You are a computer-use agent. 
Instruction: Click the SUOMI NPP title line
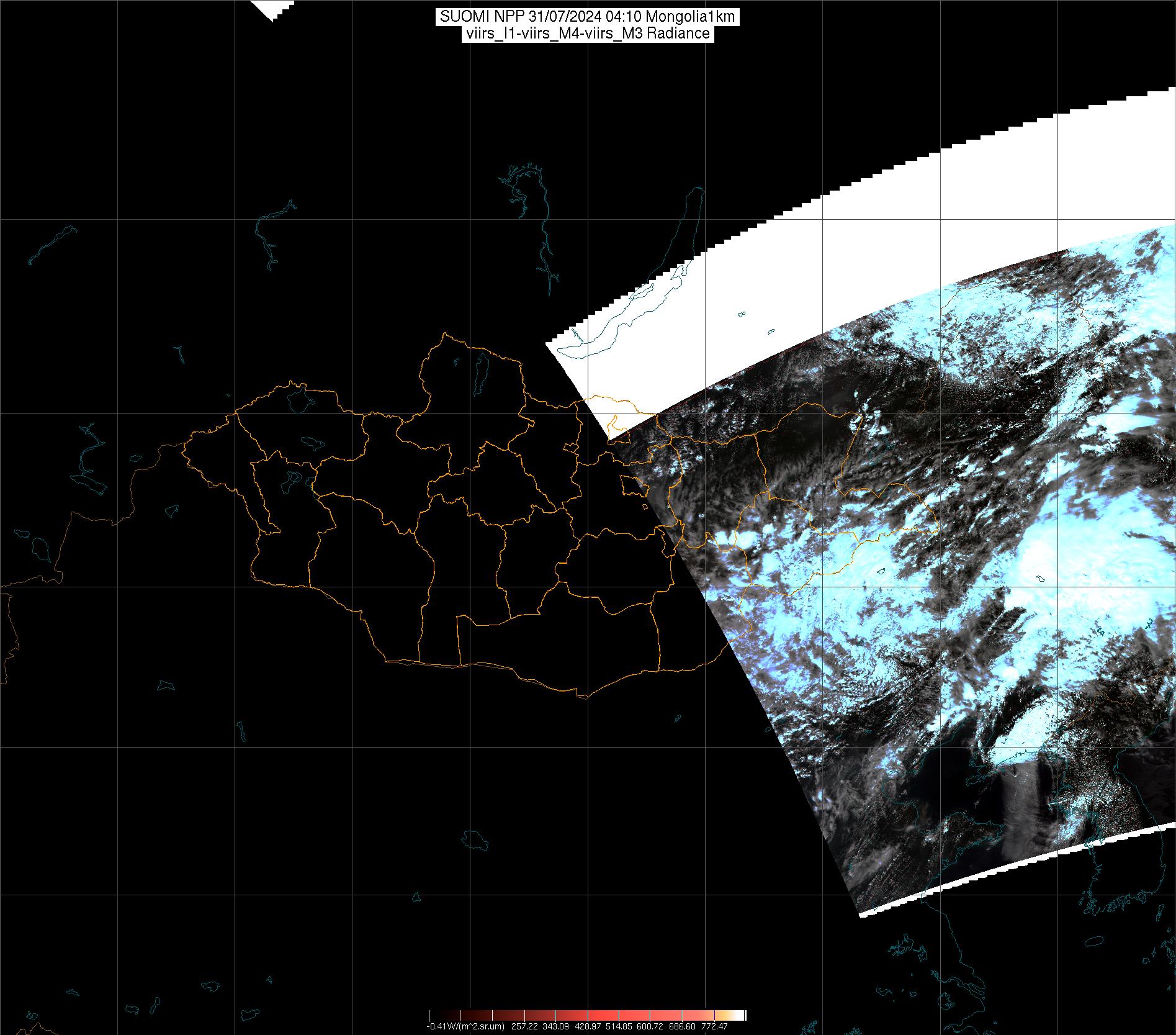coord(587,17)
